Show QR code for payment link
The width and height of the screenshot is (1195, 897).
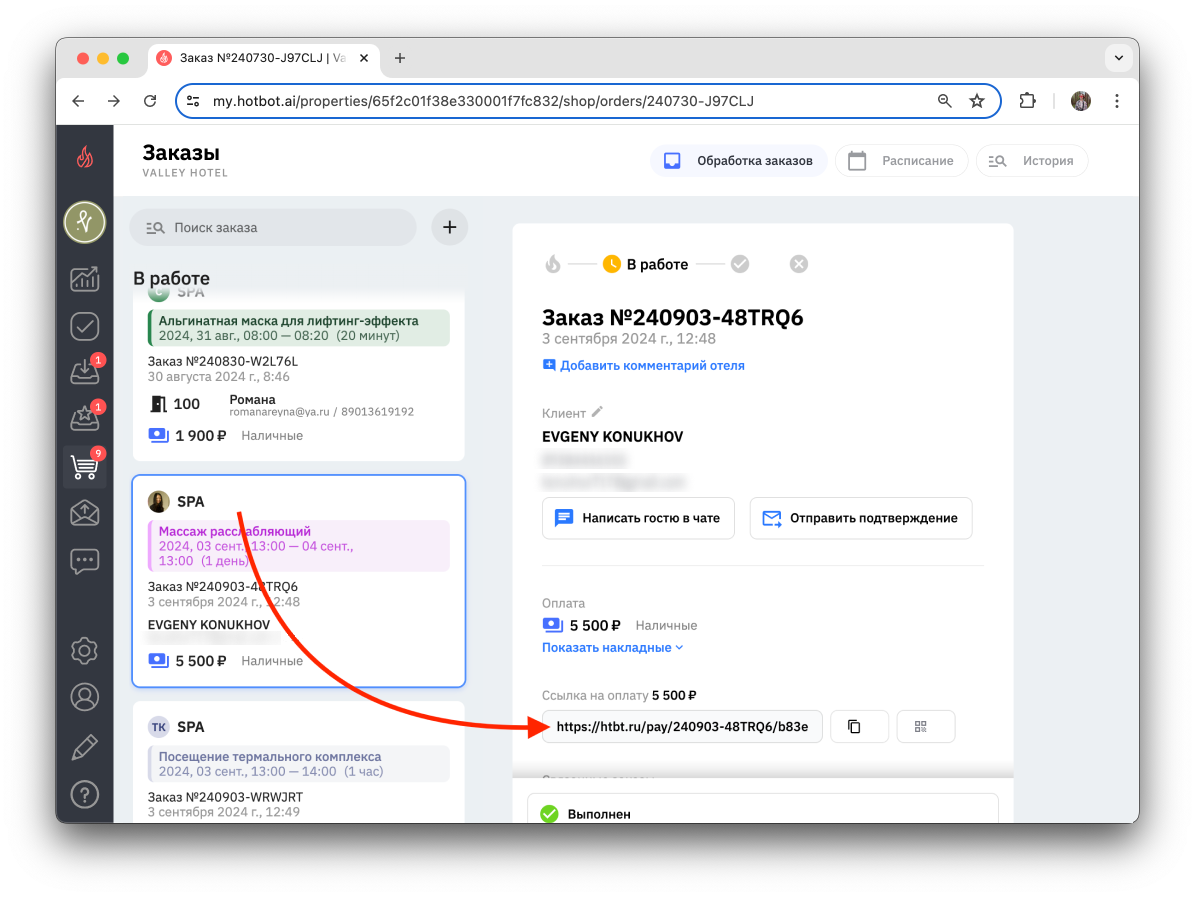point(925,726)
